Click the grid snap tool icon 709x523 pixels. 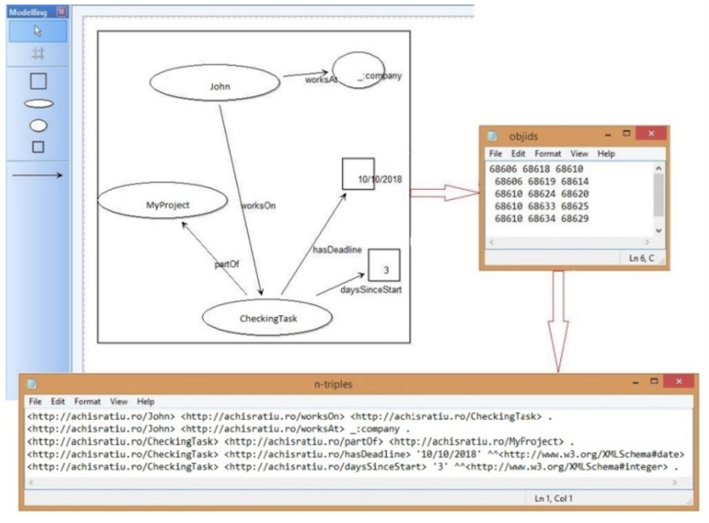pyautogui.click(x=37, y=53)
